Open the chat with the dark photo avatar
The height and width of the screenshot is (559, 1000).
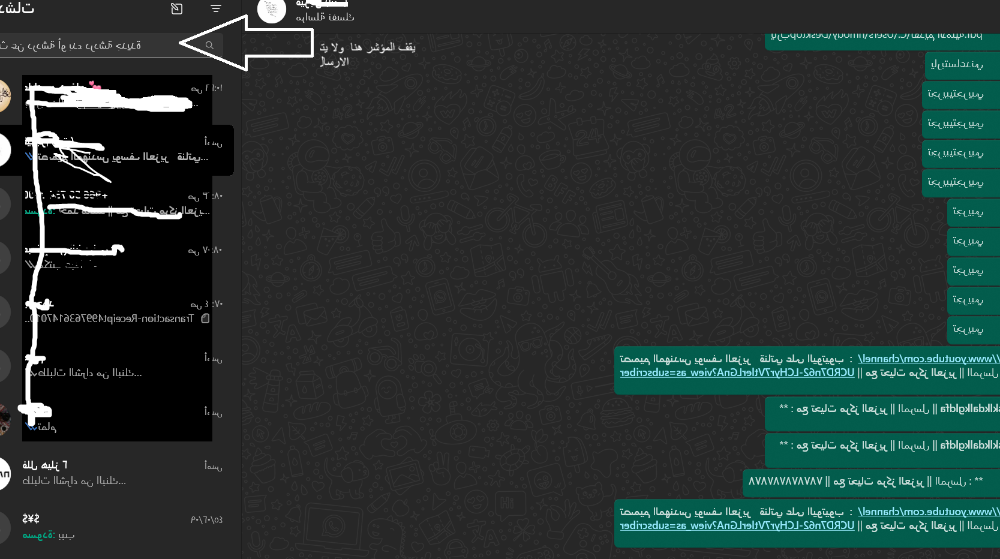pyautogui.click(x=117, y=419)
